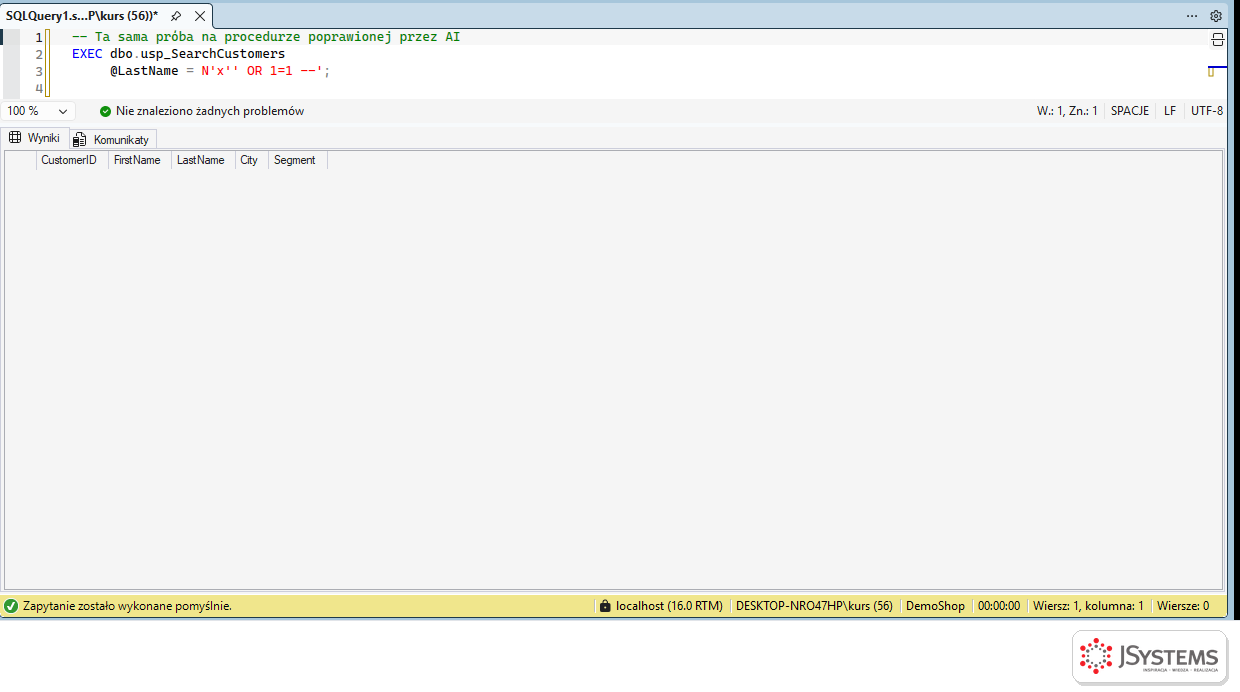Click the '@LastName' parameter in line 3
The image size is (1240, 692).
pyautogui.click(x=144, y=71)
